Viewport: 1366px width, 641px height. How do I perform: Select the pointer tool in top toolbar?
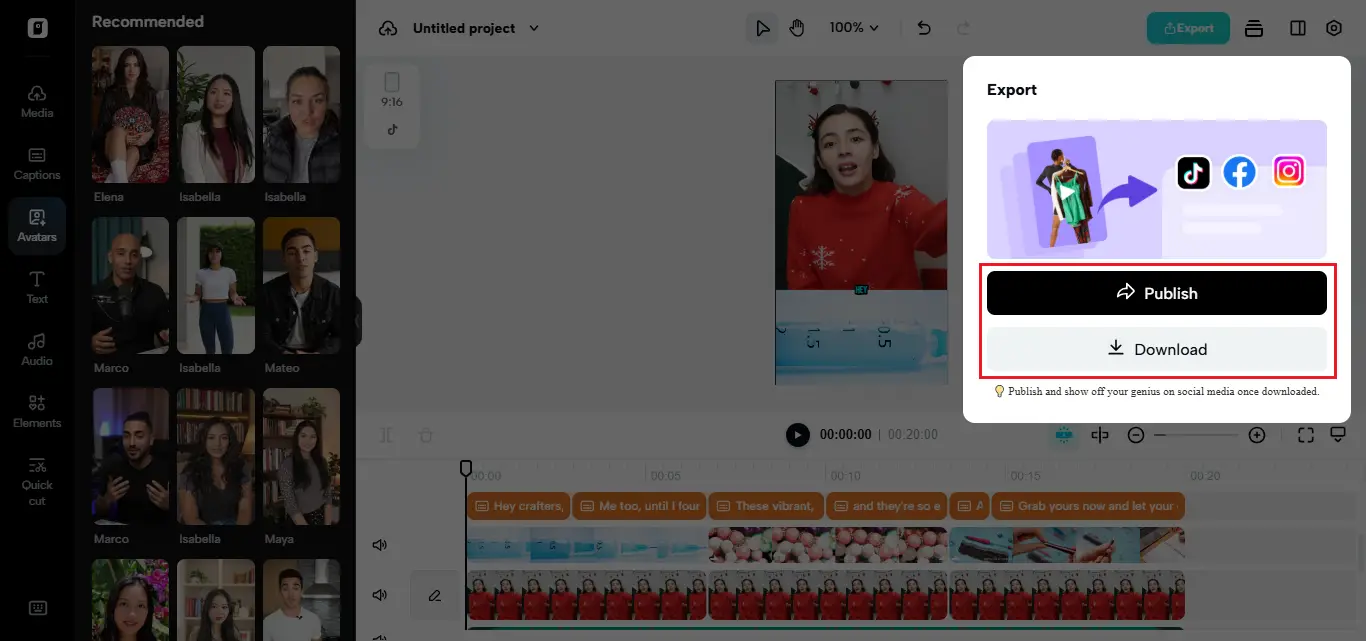pos(763,28)
